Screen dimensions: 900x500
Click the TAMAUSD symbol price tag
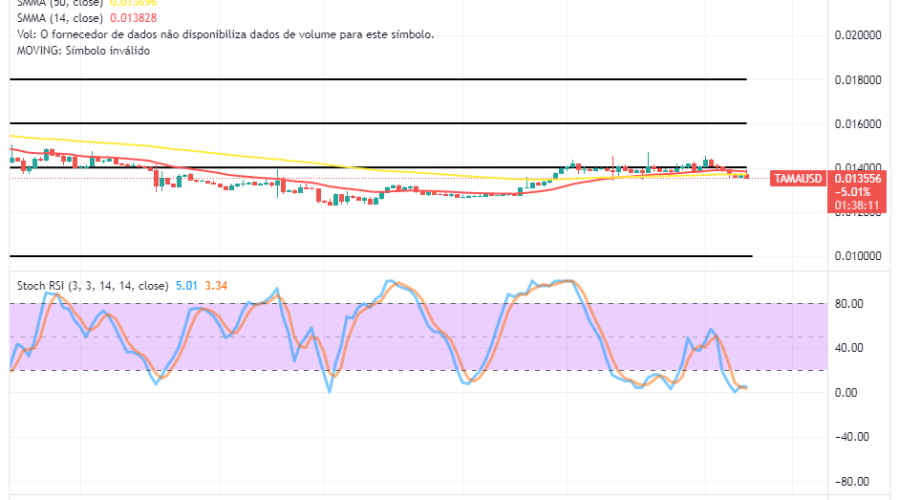(798, 179)
